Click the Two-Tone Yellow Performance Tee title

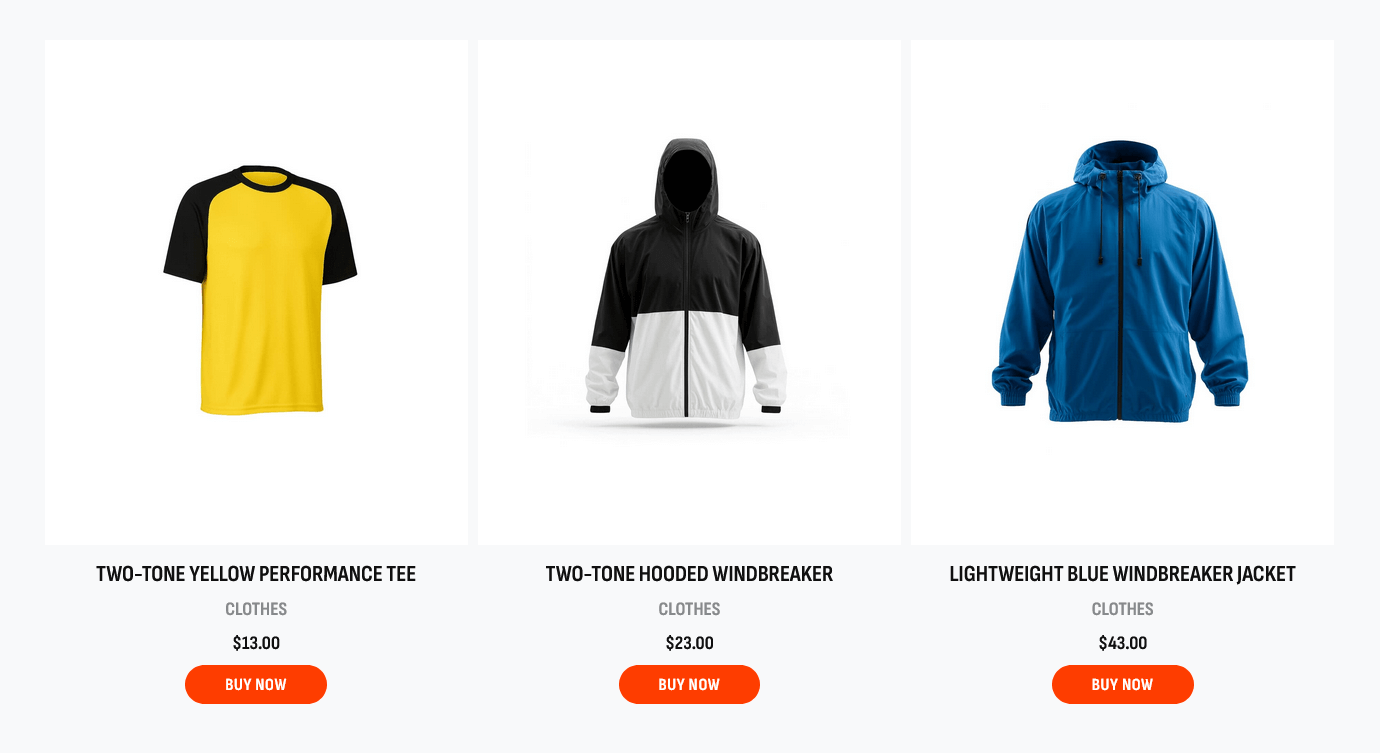256,574
